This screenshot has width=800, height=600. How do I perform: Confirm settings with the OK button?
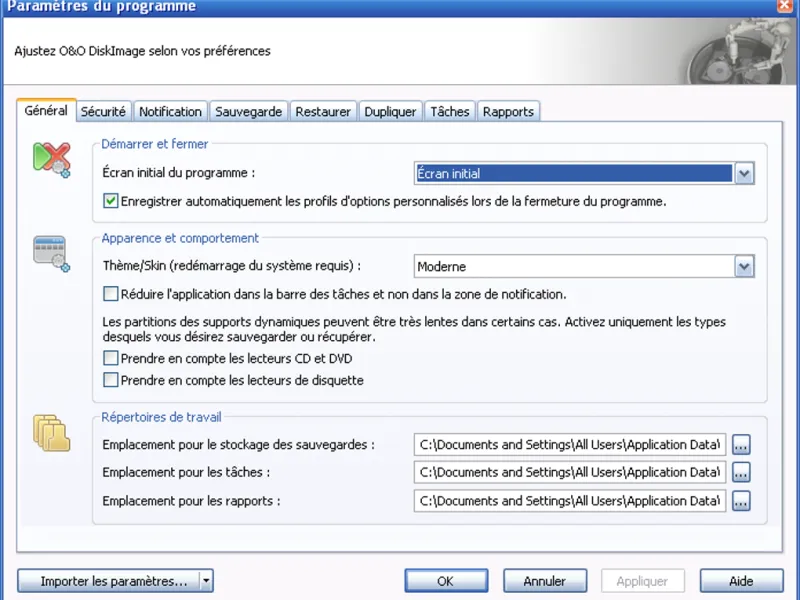click(446, 581)
